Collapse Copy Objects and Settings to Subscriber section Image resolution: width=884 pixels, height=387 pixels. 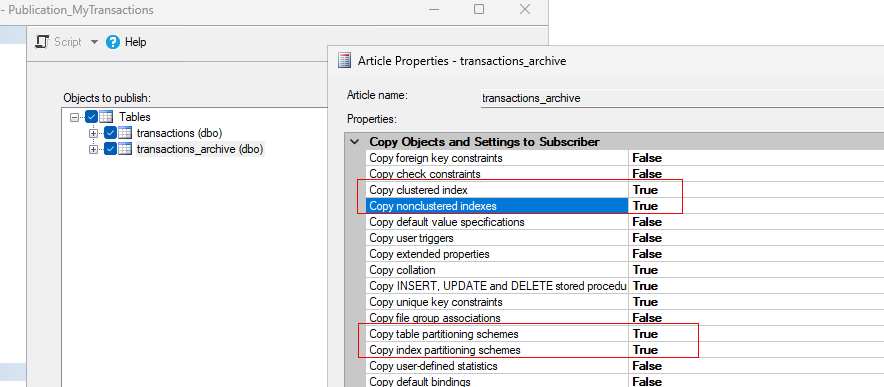(x=354, y=142)
